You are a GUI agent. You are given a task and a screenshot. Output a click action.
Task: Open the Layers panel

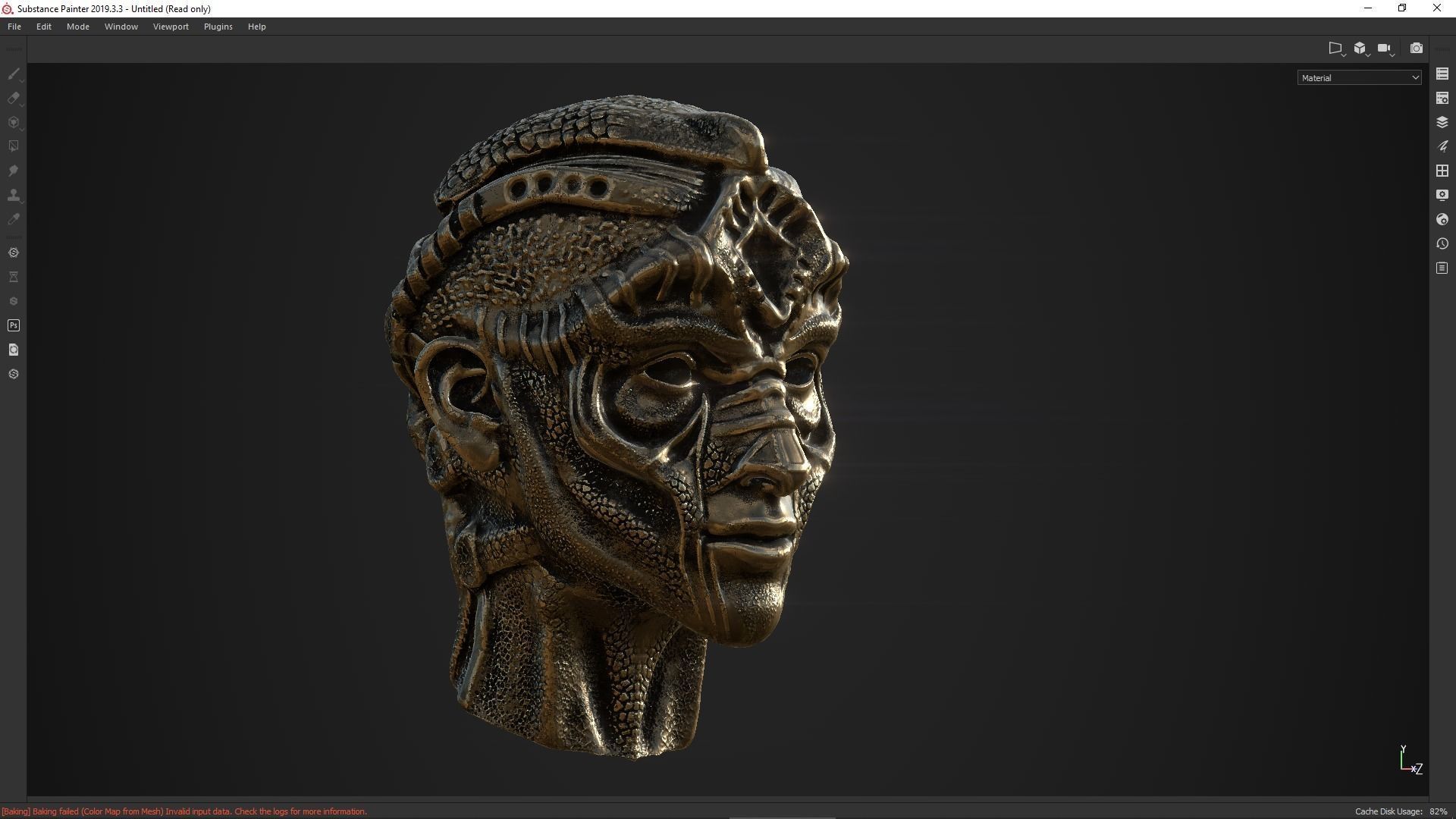coord(1442,122)
